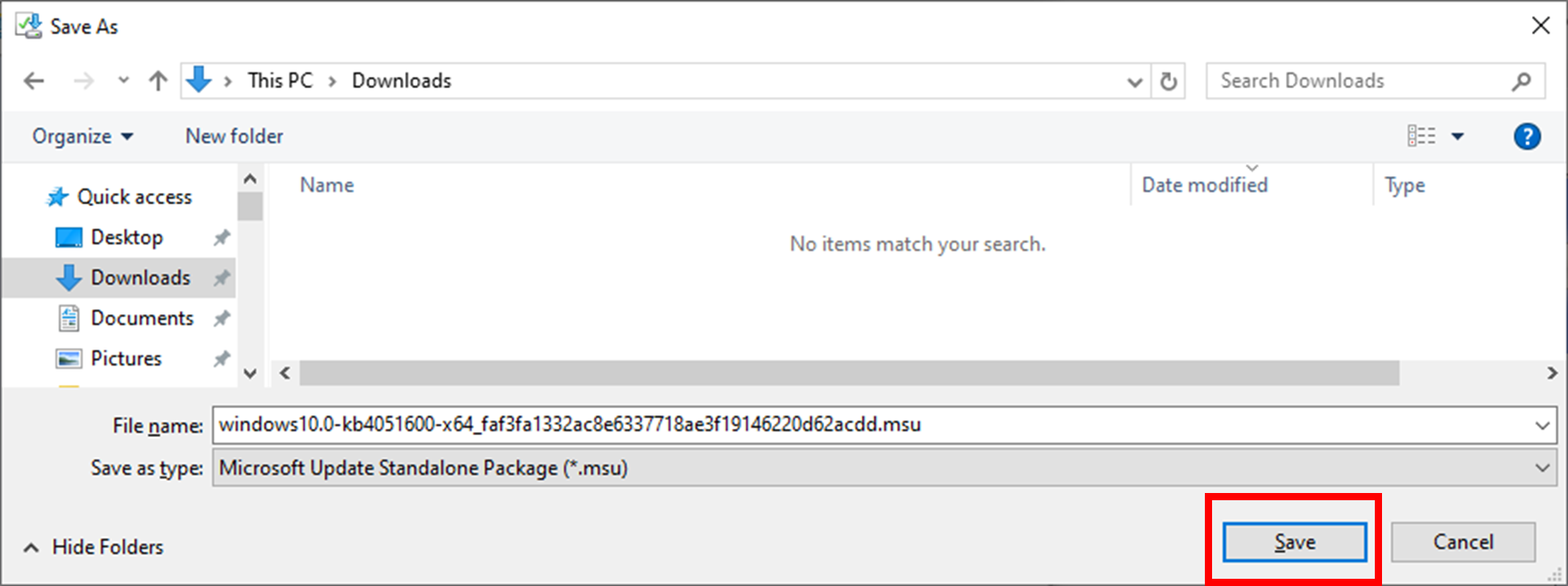The image size is (1568, 586).
Task: Click the Back navigation arrow
Action: tap(34, 81)
